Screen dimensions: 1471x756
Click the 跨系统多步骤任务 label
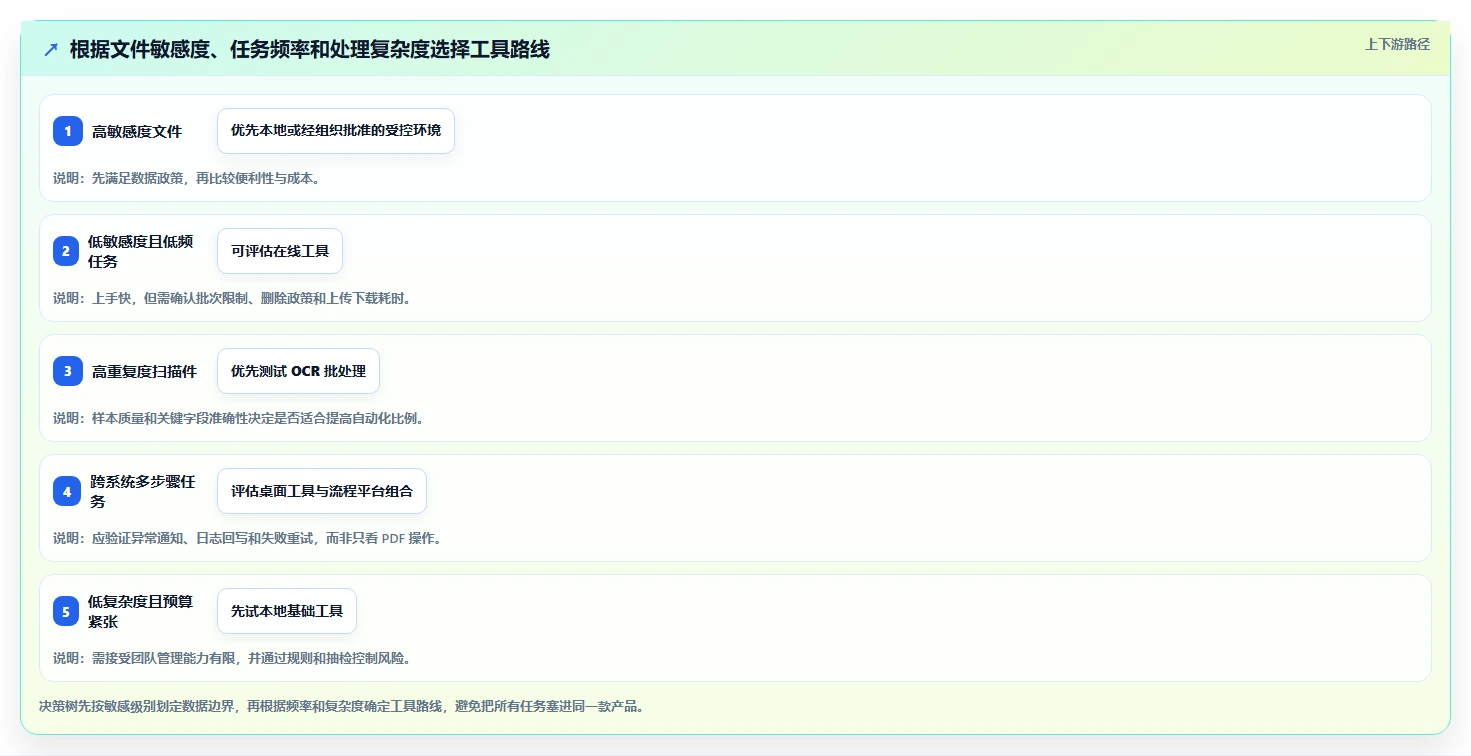(x=142, y=491)
